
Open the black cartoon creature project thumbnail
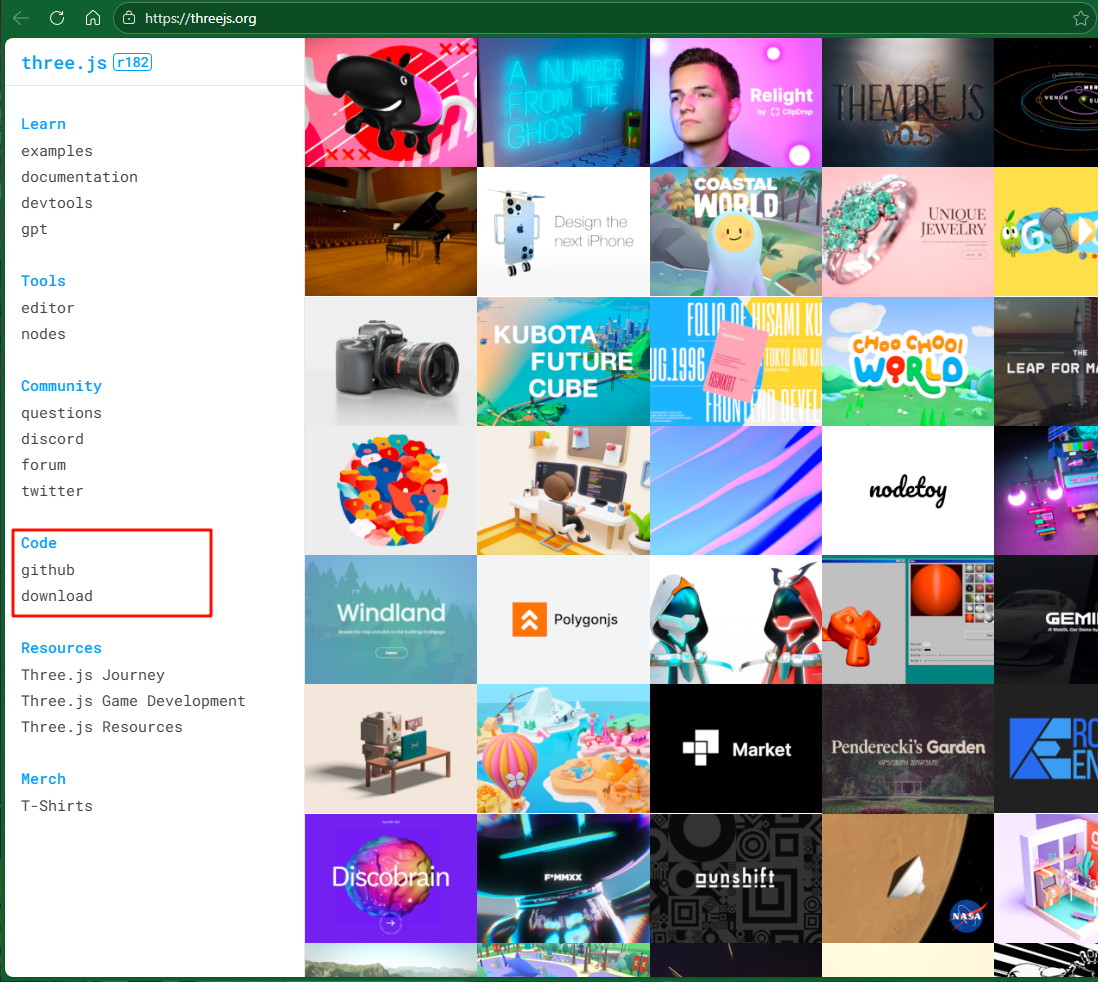(x=391, y=102)
